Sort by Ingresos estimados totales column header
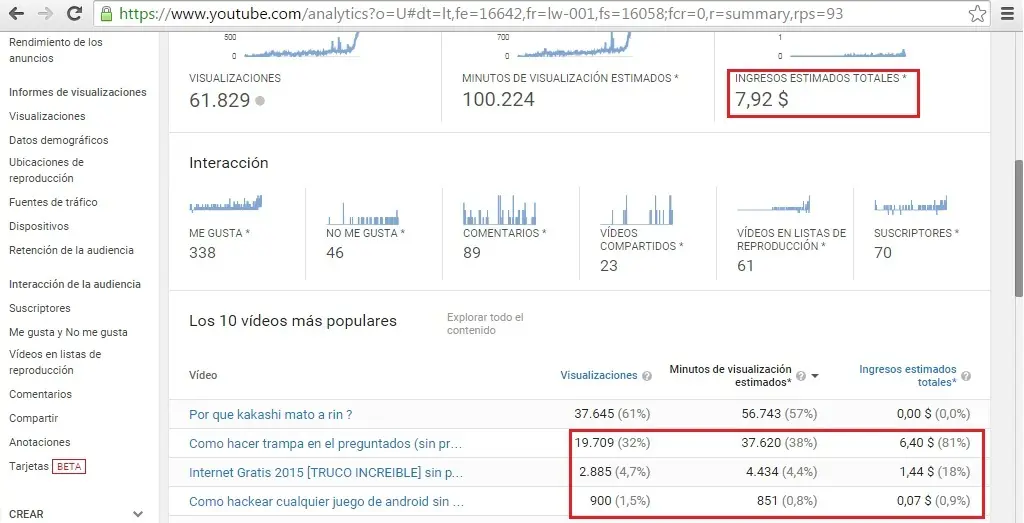1024x523 pixels. (x=908, y=376)
